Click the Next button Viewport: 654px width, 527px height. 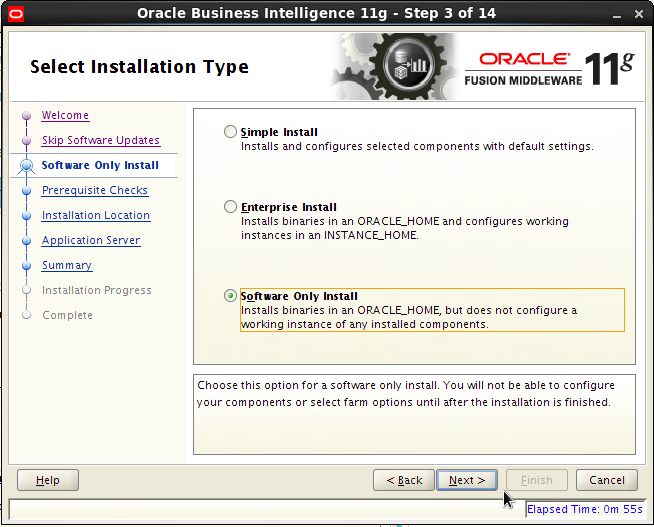[467, 480]
